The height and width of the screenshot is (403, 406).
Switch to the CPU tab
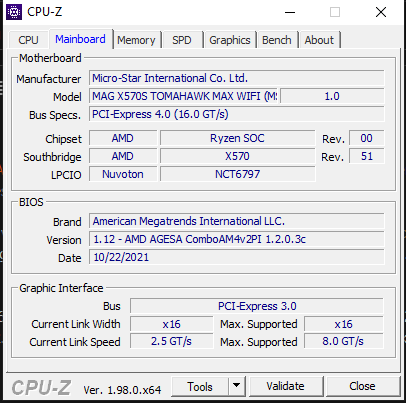28,40
